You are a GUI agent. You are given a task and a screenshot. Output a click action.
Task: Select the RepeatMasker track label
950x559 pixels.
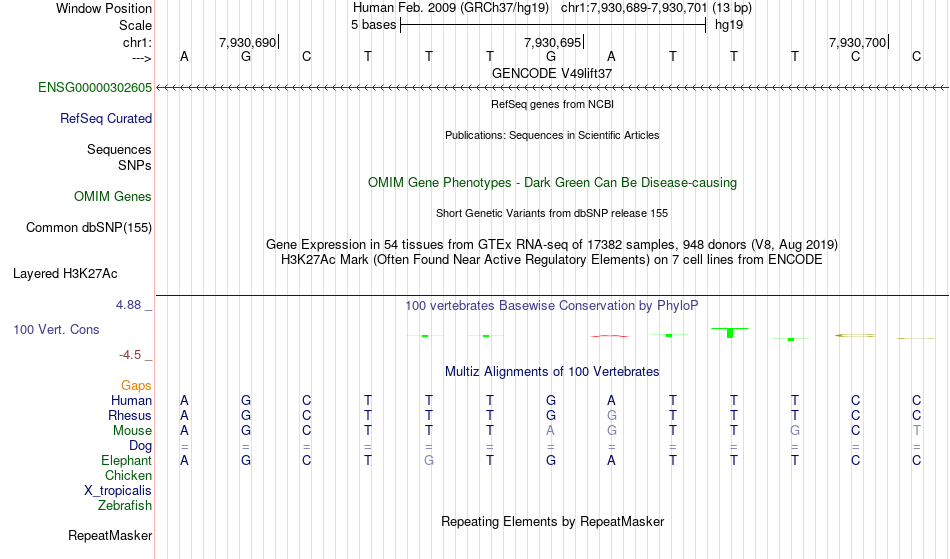(110, 535)
